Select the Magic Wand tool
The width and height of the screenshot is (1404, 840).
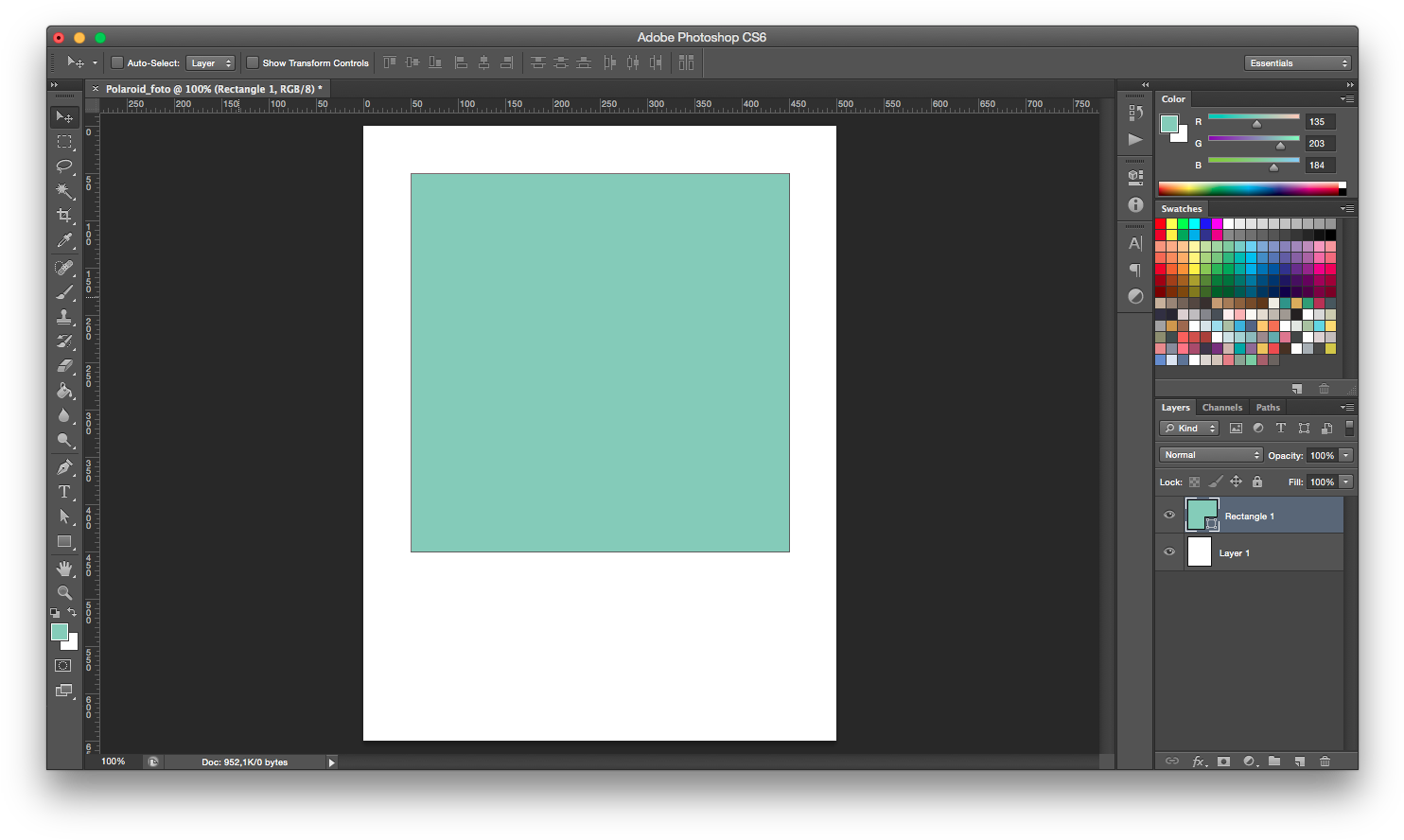pos(64,191)
